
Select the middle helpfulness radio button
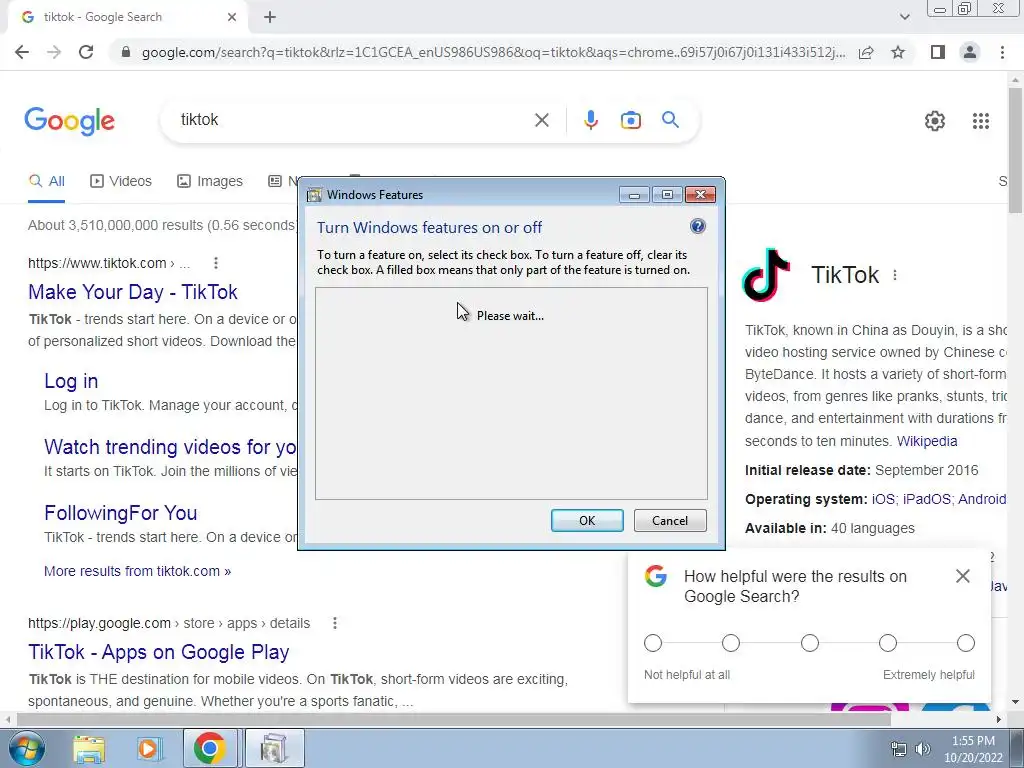(x=810, y=643)
